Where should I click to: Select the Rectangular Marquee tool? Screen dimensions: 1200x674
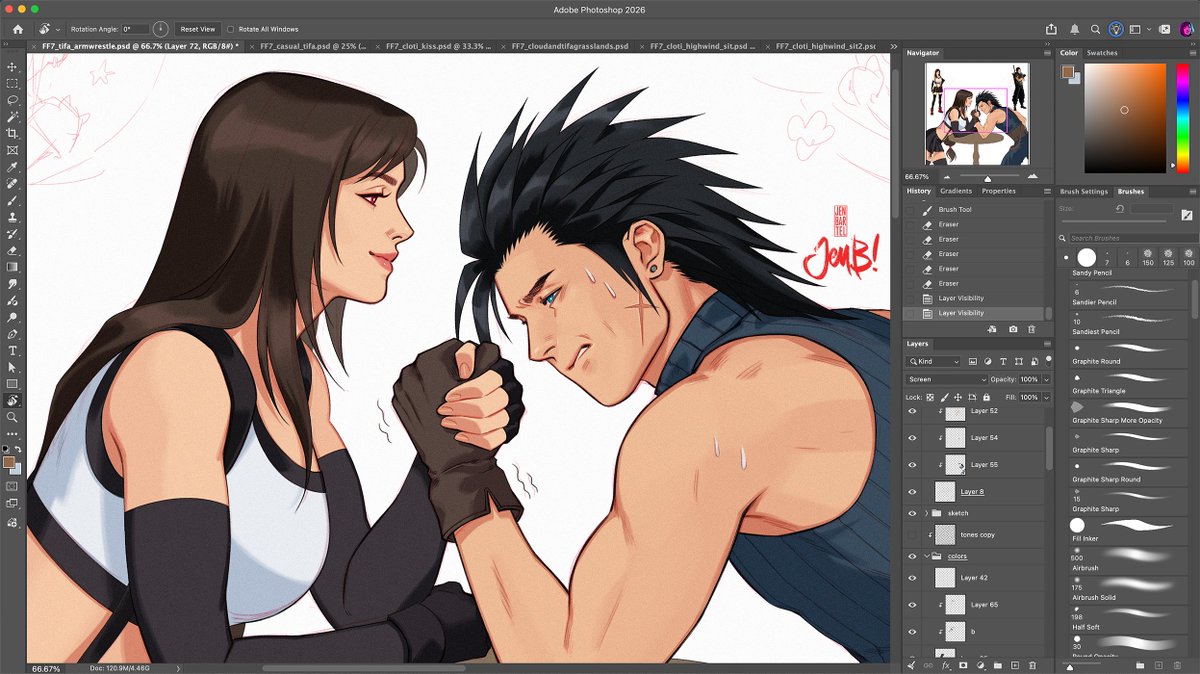13,84
